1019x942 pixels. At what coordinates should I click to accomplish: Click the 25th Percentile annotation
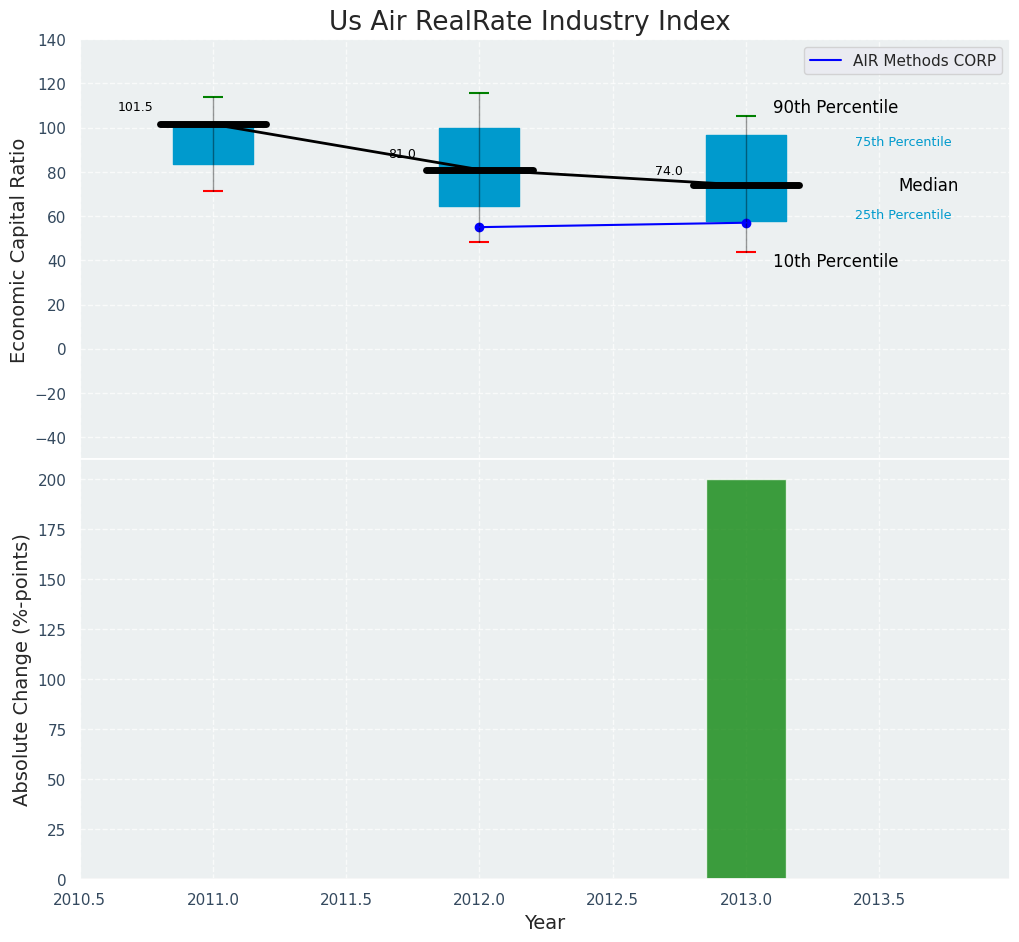coord(903,215)
